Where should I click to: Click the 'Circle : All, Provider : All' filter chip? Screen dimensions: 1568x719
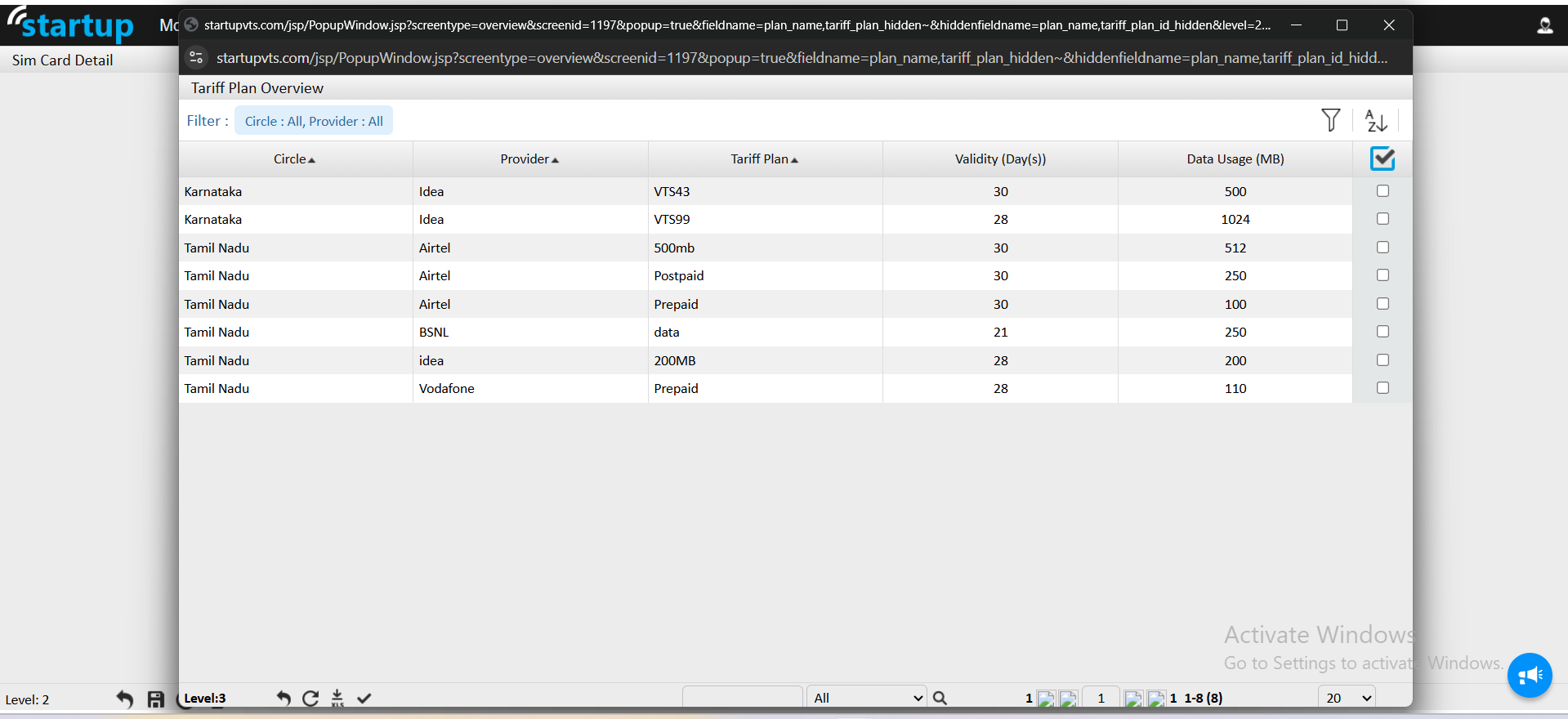(314, 121)
